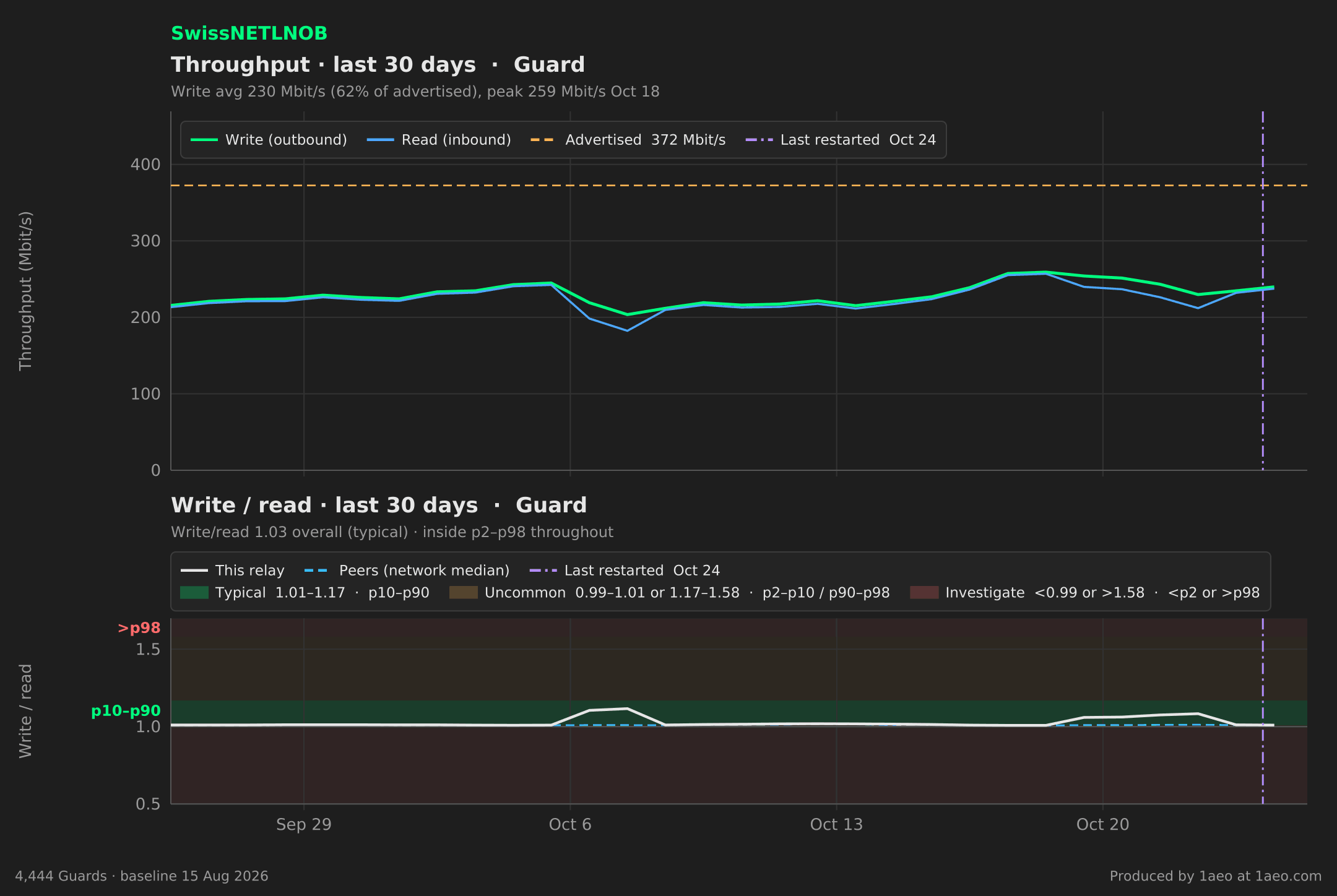Click the '4,444 Guards · baseline 15 Aug 2026' footer

[142, 876]
